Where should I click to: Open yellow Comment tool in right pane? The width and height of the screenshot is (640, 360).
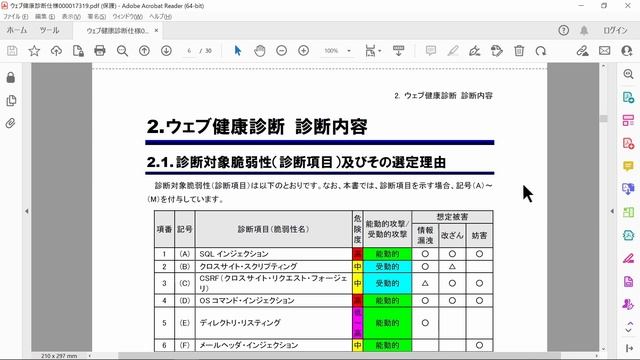[629, 166]
